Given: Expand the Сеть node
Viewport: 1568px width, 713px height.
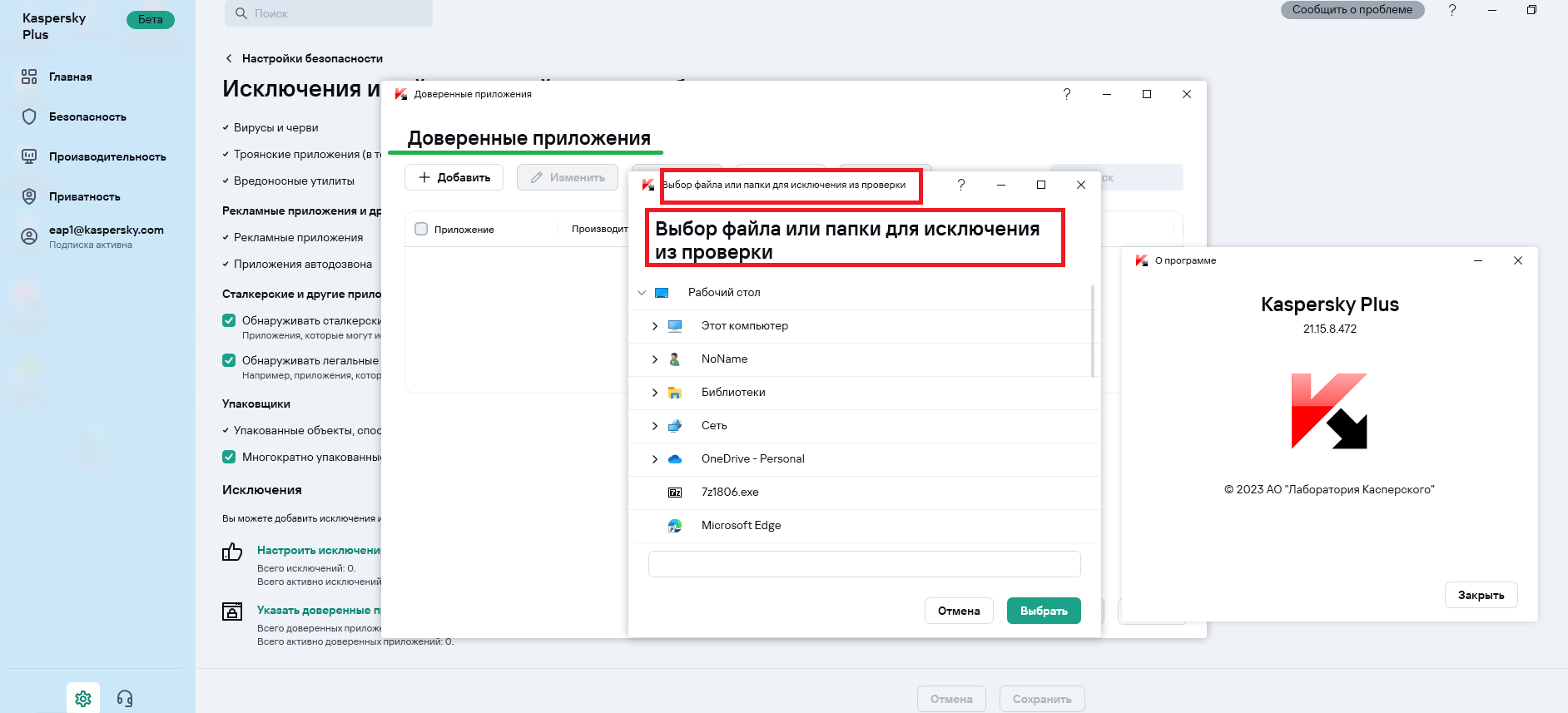Looking at the screenshot, I should point(655,426).
